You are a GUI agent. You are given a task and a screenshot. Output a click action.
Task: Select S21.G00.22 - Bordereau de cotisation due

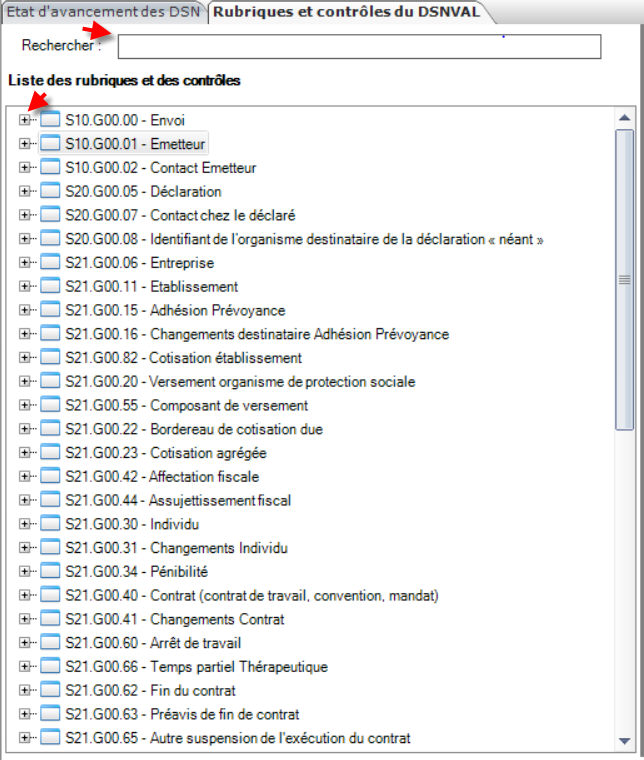pos(194,429)
